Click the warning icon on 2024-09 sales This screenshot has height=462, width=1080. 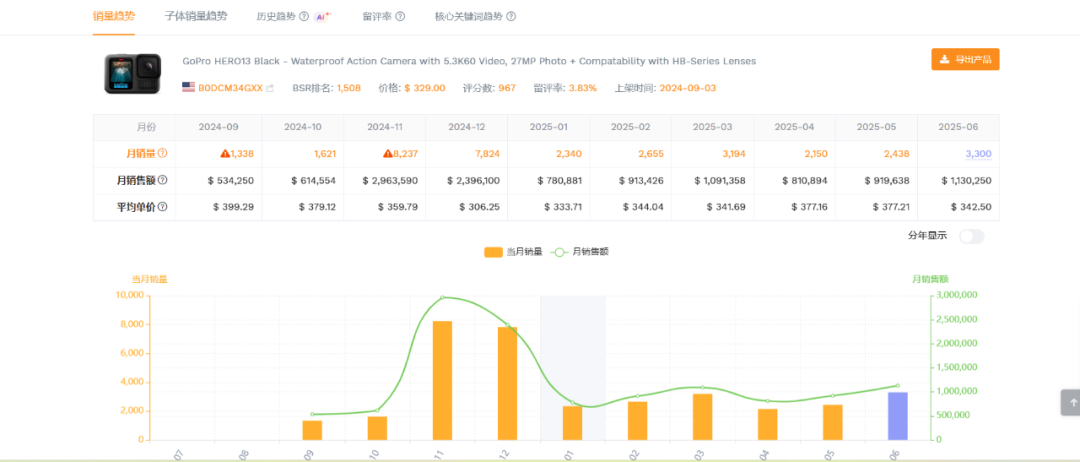[225, 154]
